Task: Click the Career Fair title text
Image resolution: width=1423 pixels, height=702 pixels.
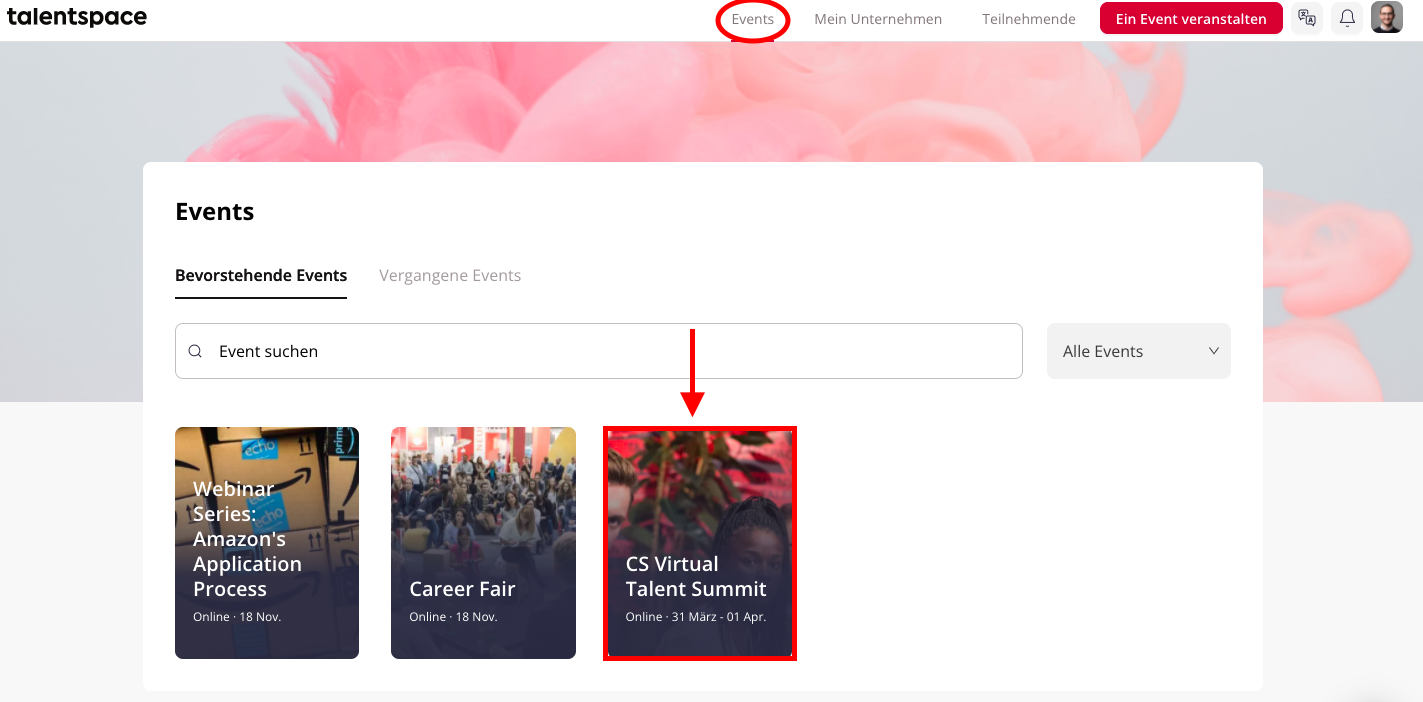Action: (462, 589)
